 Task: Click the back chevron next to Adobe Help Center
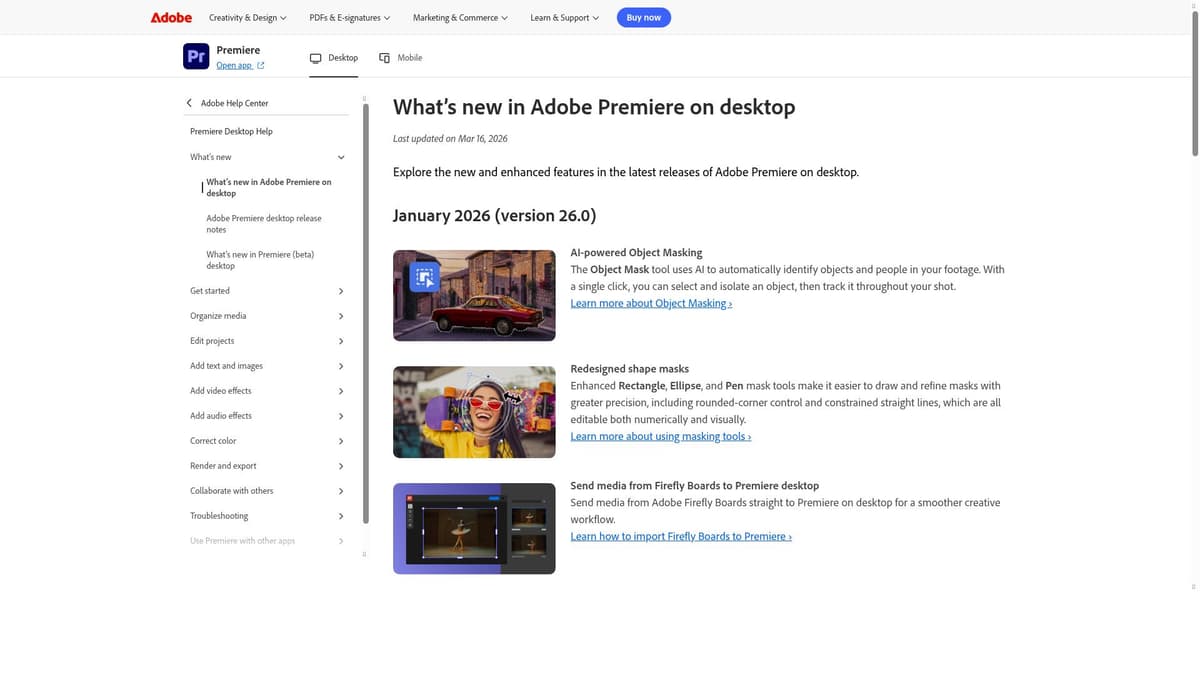click(189, 102)
